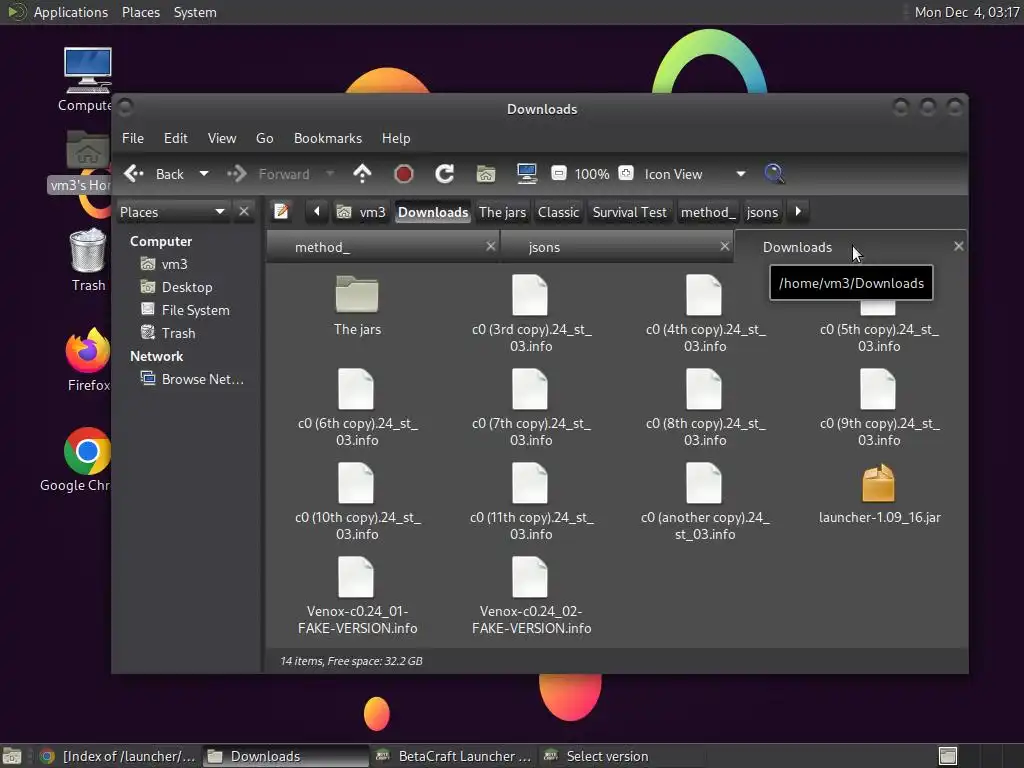
Task: Open Forward history dropdown arrow
Action: 330,174
